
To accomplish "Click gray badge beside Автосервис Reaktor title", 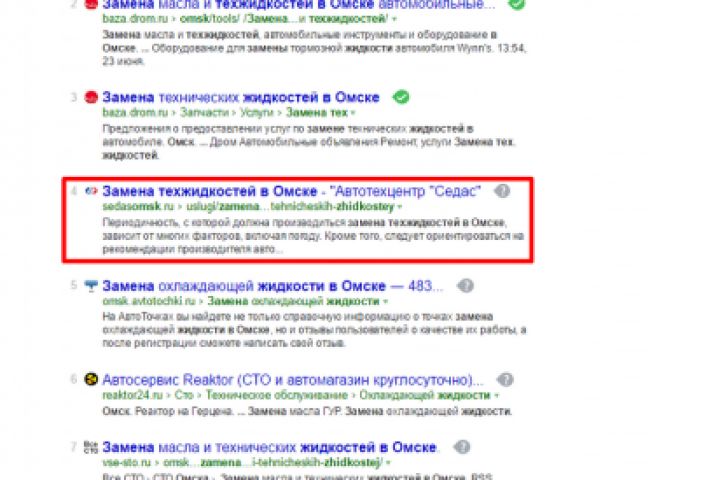I will tap(505, 380).
